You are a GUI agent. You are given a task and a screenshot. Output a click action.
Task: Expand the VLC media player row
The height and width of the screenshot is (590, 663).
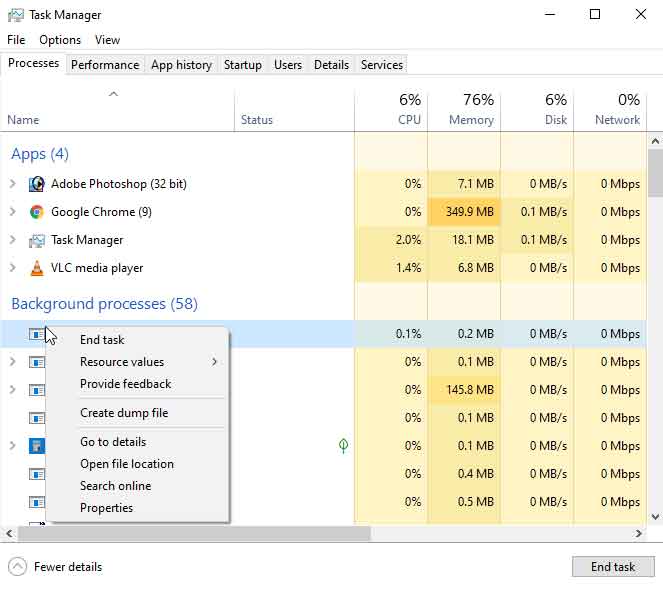(13, 268)
